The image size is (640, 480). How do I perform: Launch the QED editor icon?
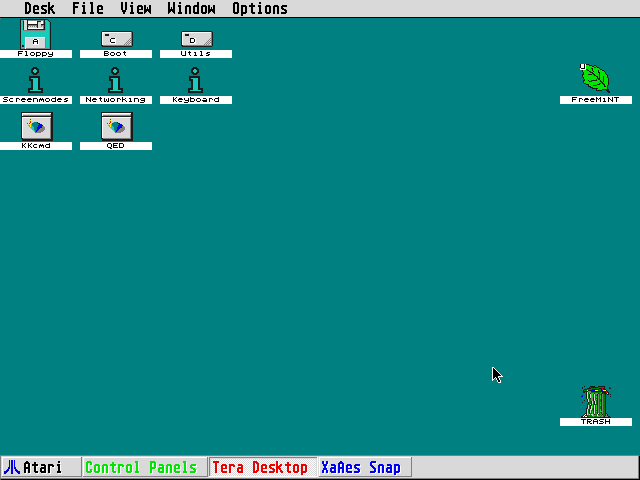tap(116, 126)
